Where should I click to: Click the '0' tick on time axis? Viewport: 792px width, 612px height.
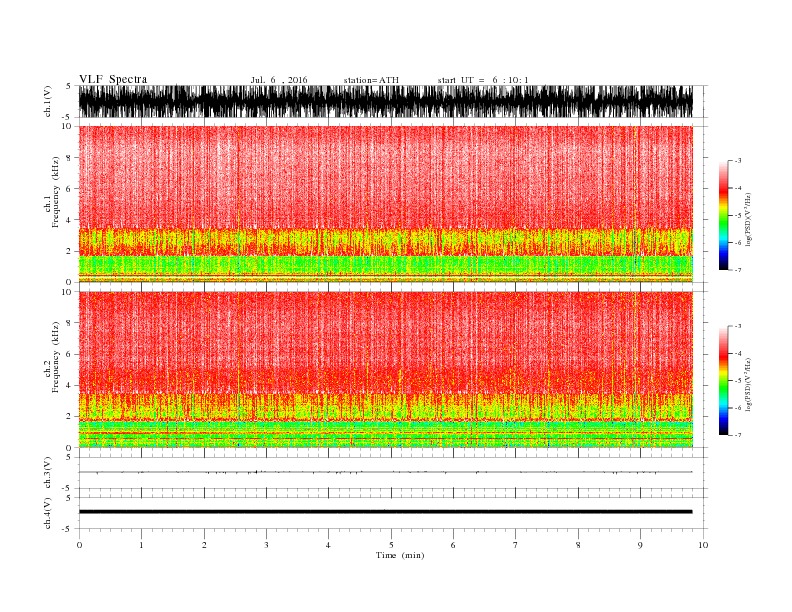[79, 545]
